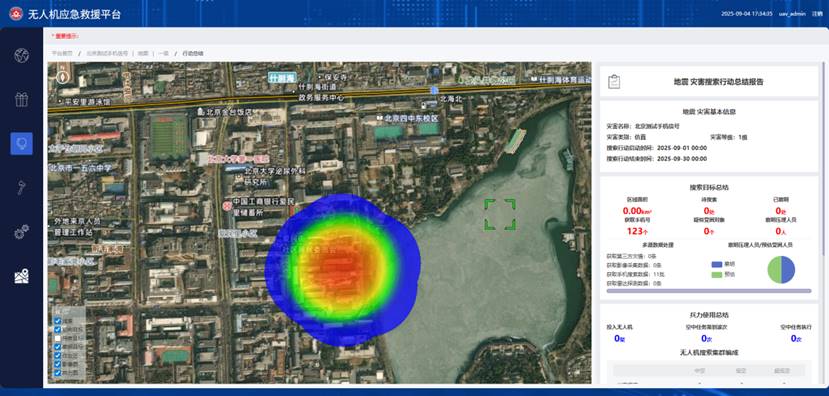
Task: Click the compass icon on map
Action: pyautogui.click(x=63, y=77)
